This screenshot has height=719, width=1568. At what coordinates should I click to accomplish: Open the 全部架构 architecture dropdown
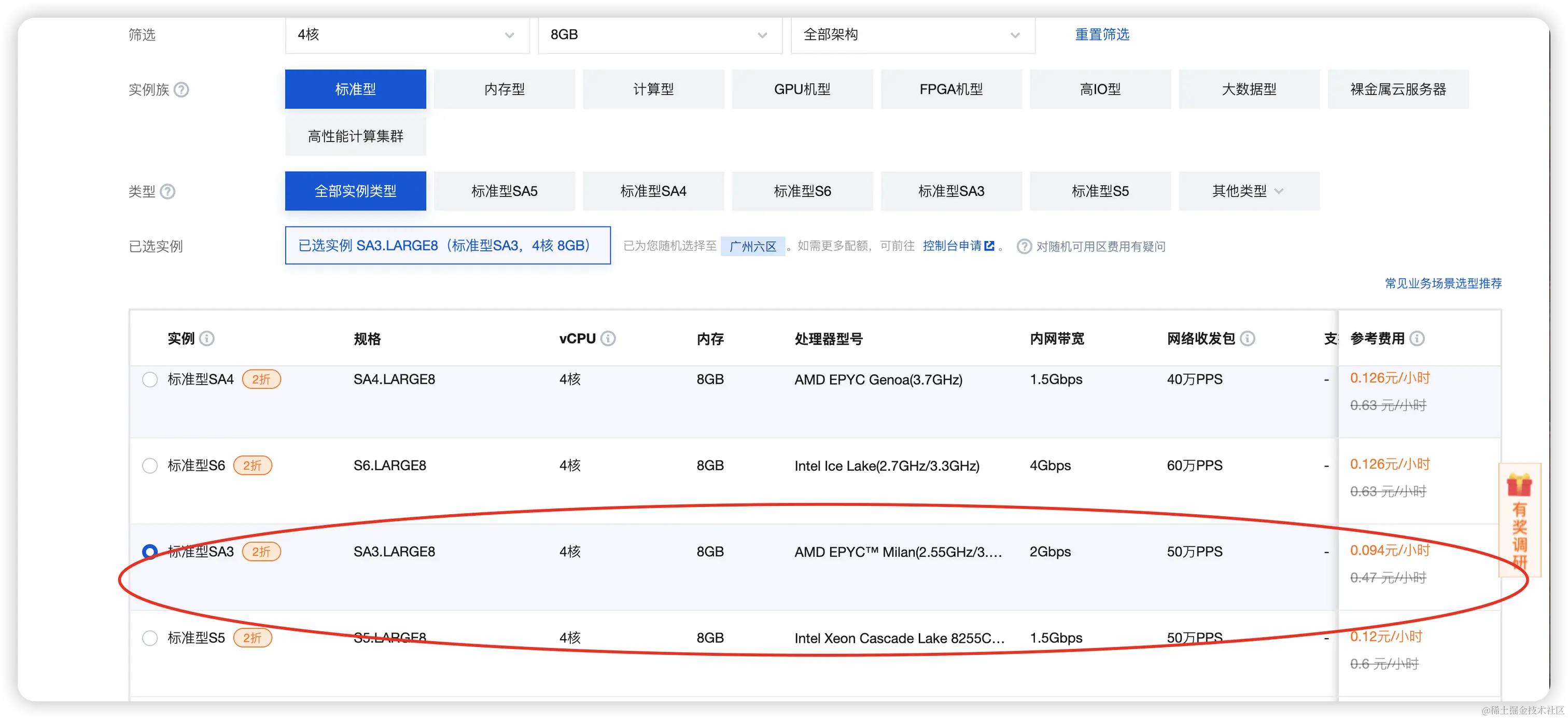[912, 35]
